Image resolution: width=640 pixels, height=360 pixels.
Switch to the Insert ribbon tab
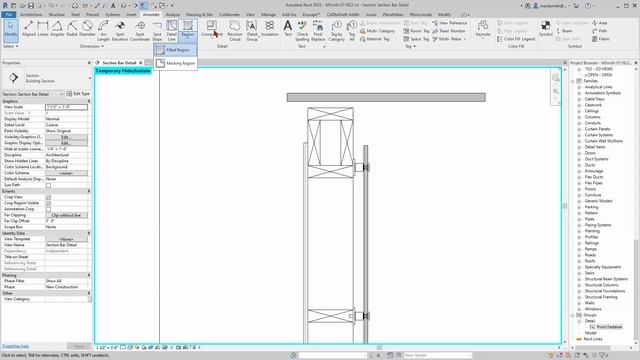coord(131,14)
